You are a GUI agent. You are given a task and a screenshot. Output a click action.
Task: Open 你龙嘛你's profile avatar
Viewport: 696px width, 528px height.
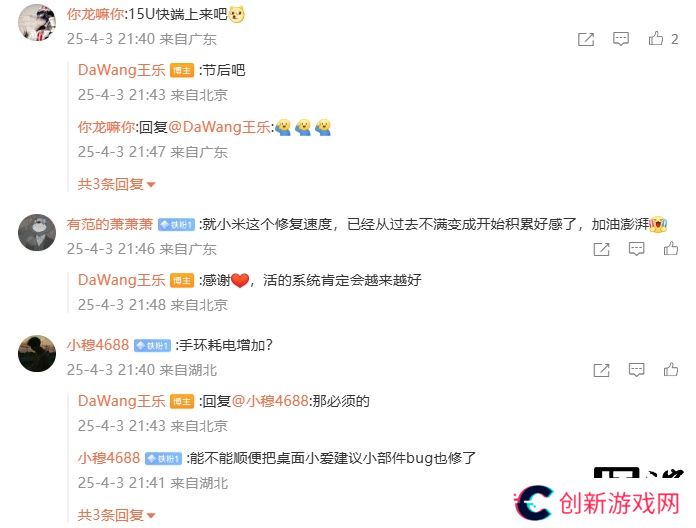point(37,22)
